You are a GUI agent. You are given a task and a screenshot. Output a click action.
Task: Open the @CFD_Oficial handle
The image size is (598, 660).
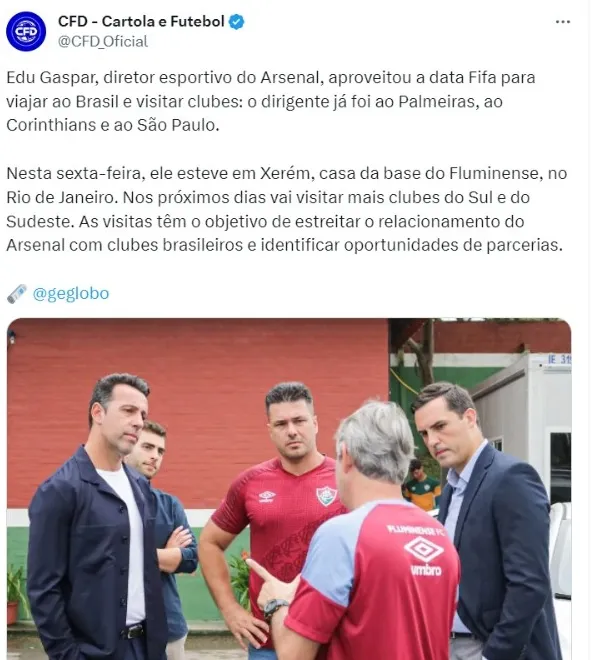click(103, 42)
